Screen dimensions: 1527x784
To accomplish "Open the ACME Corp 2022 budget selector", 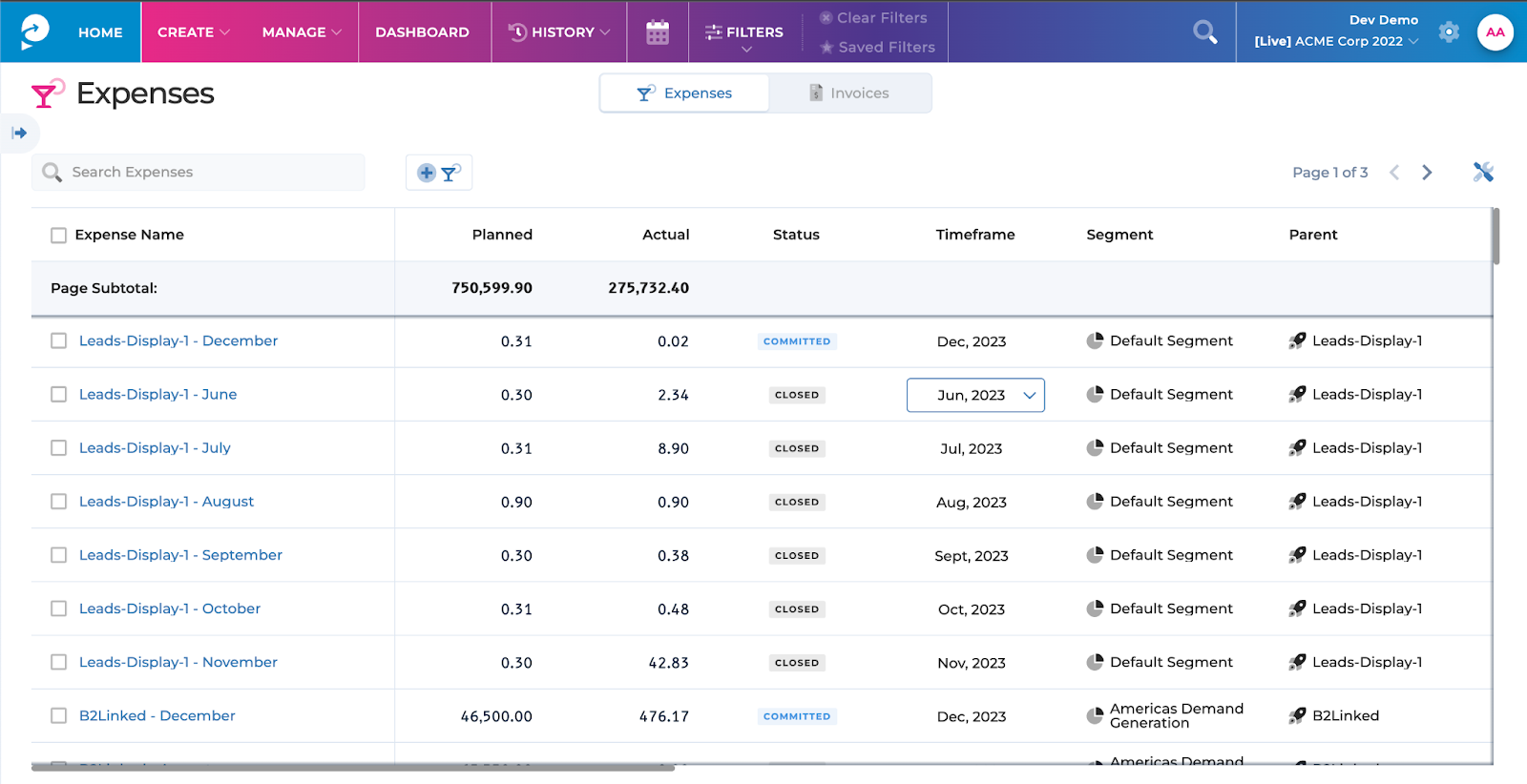I will coord(1336,41).
